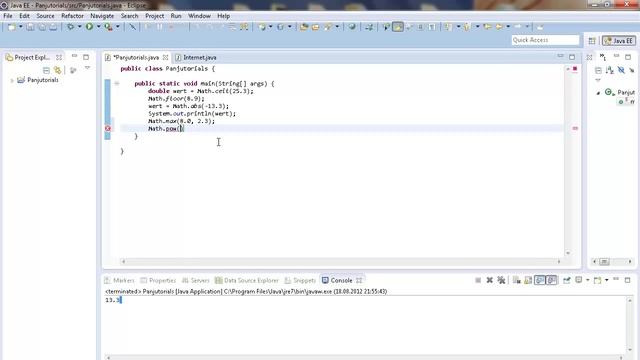Click Remove All Terminated Launches in Console
640x360 pixels.
pyautogui.click(x=501, y=280)
